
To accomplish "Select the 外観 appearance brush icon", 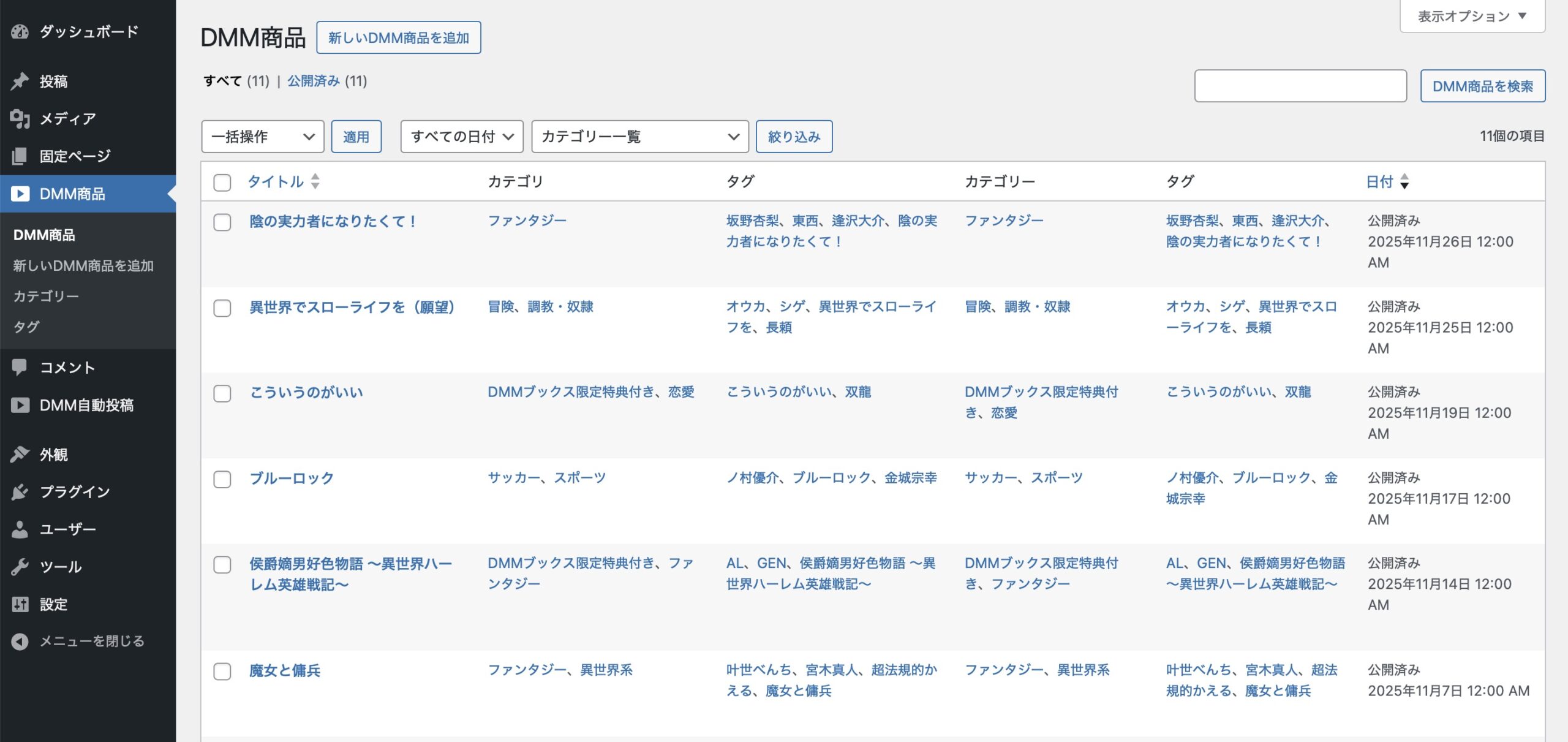I will (x=20, y=453).
